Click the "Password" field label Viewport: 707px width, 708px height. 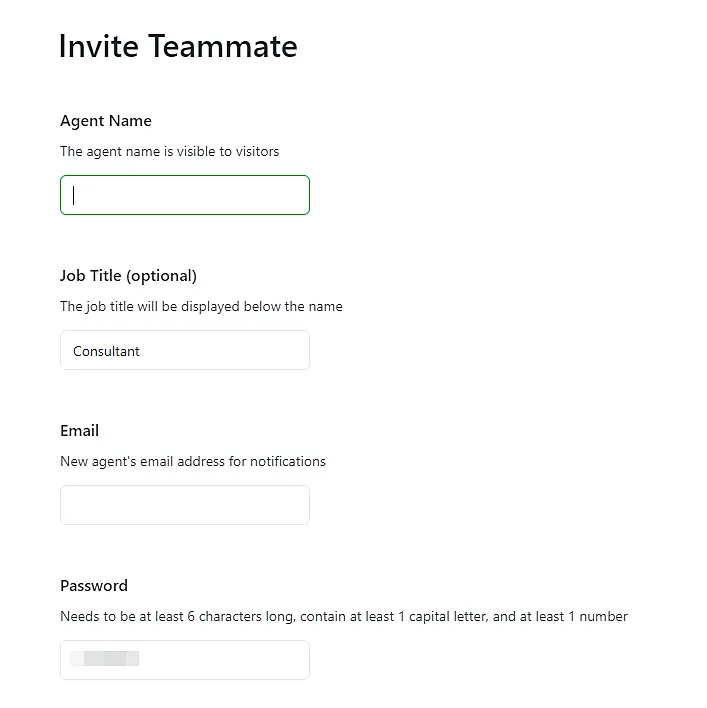(94, 586)
